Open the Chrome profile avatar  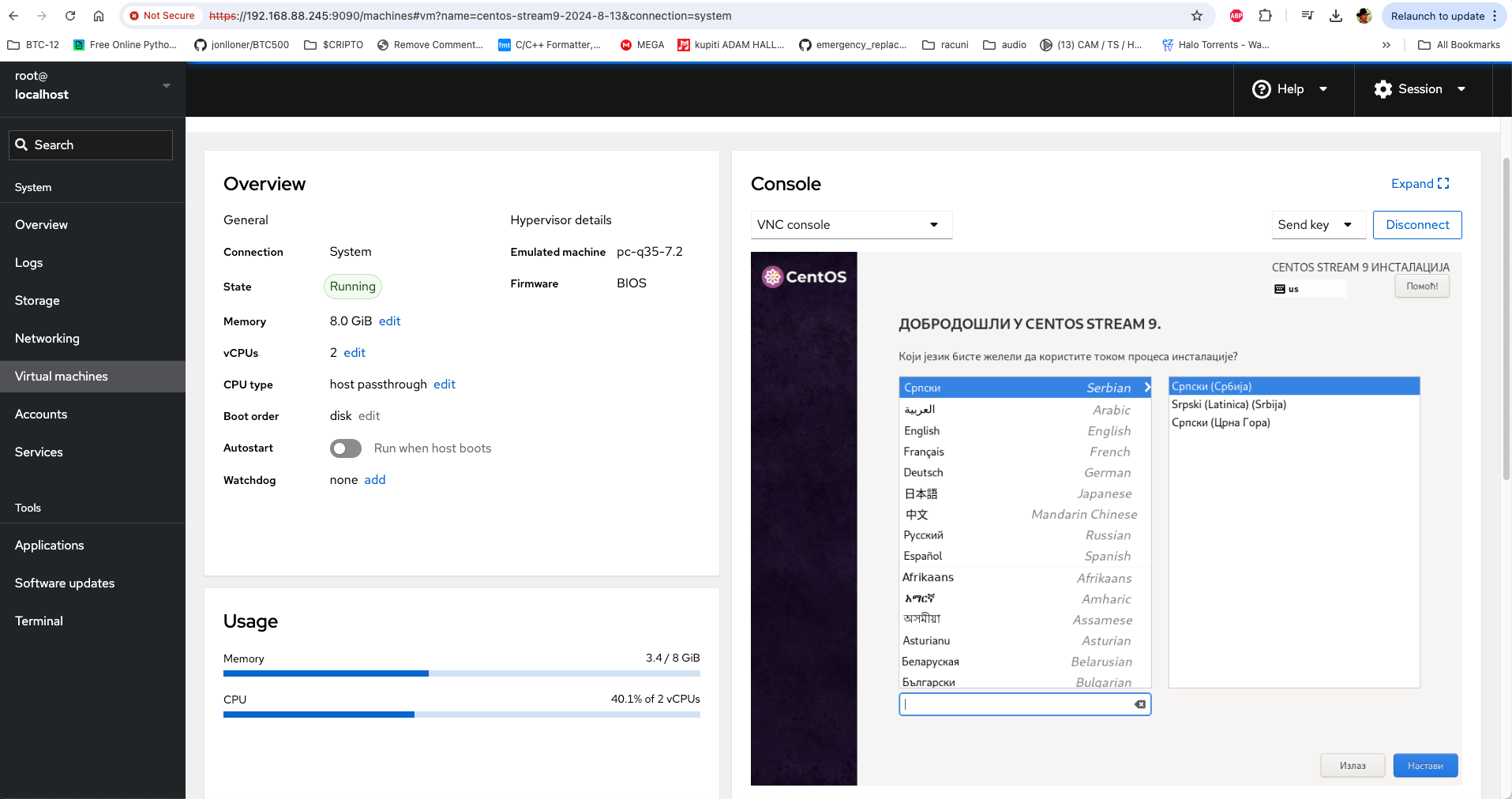(1364, 16)
